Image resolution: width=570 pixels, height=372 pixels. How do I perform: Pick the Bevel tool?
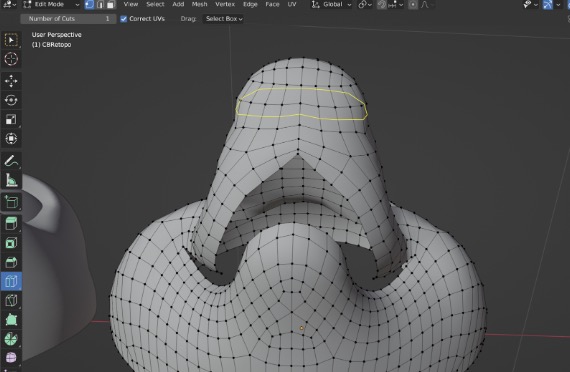[x=11, y=262]
